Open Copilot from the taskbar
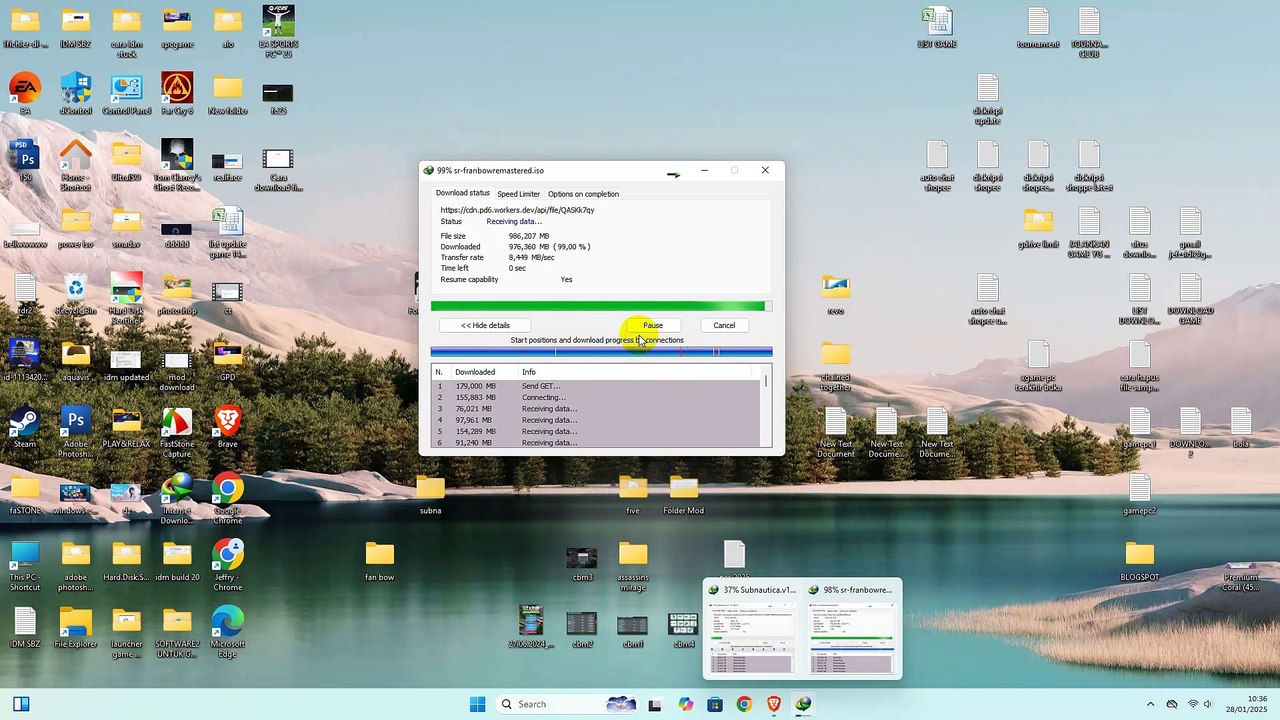Image resolution: width=1280 pixels, height=720 pixels. click(x=685, y=704)
